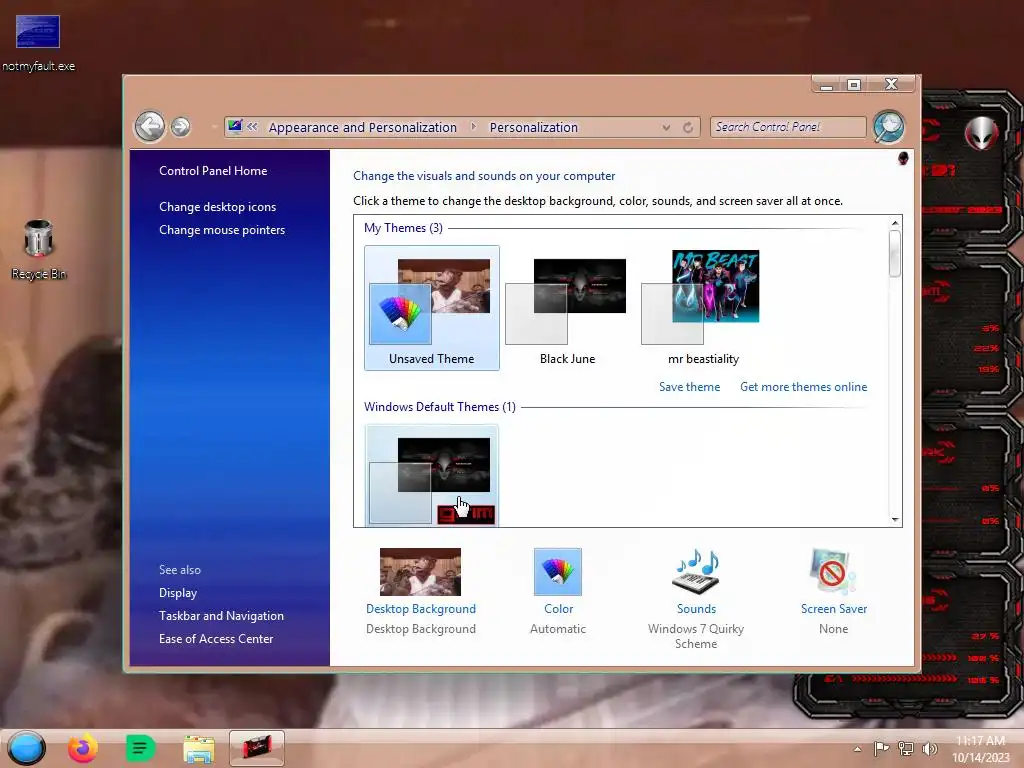Viewport: 1024px width, 768px height.
Task: Click the themes list scrollbar thumb
Action: [x=895, y=253]
